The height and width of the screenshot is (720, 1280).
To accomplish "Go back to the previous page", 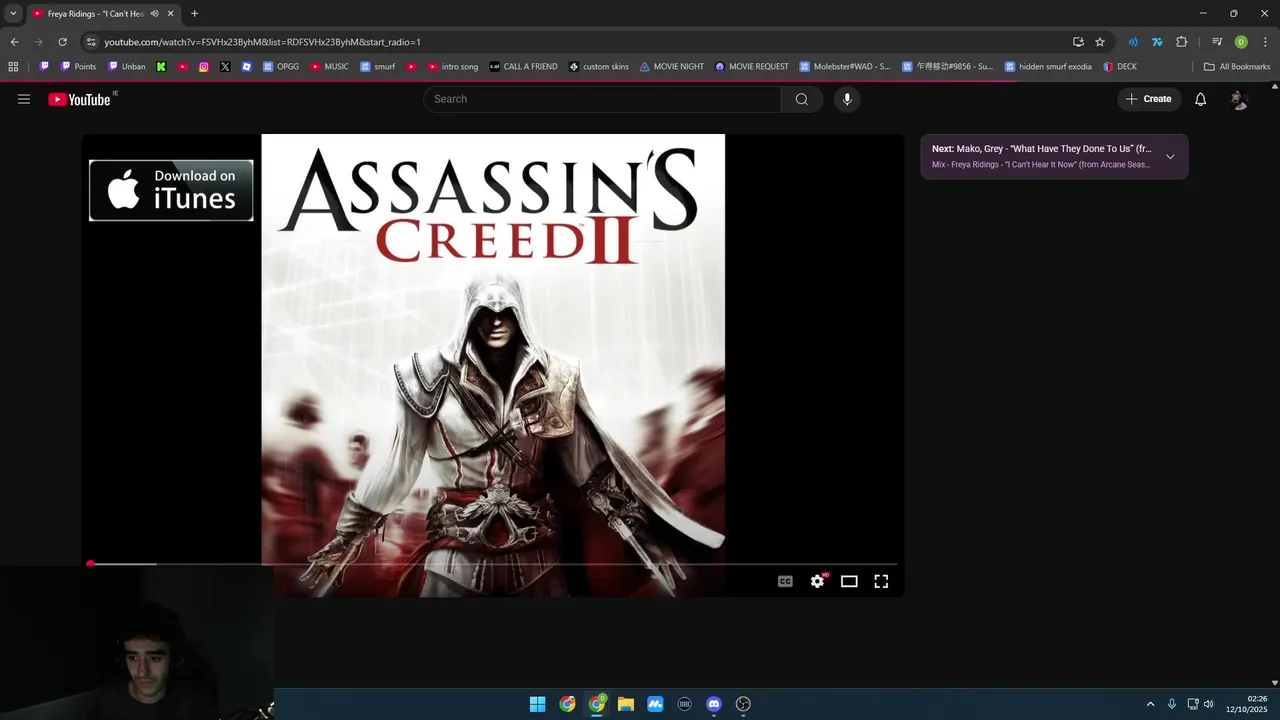I will click(14, 42).
